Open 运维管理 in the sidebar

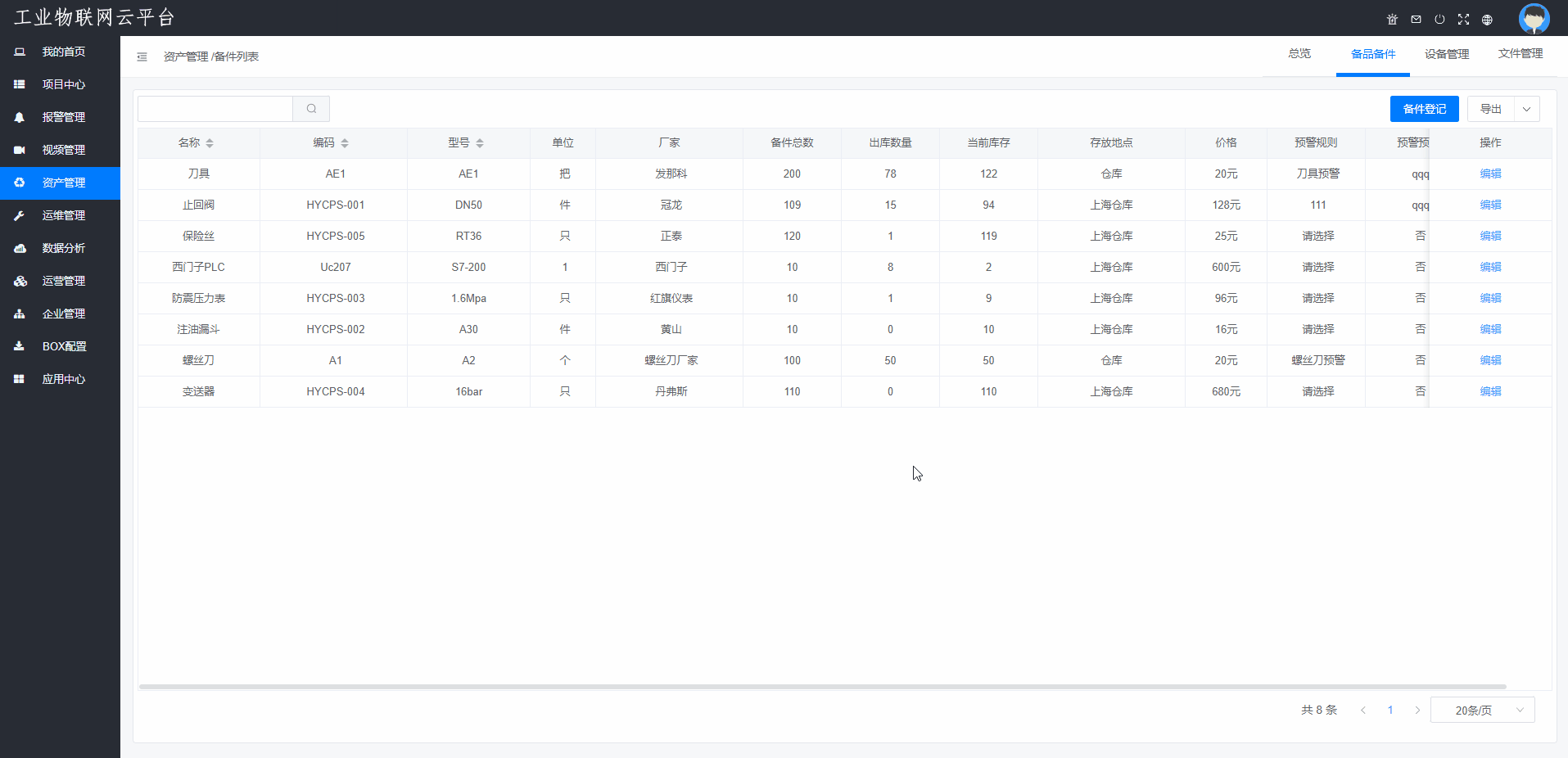click(63, 215)
